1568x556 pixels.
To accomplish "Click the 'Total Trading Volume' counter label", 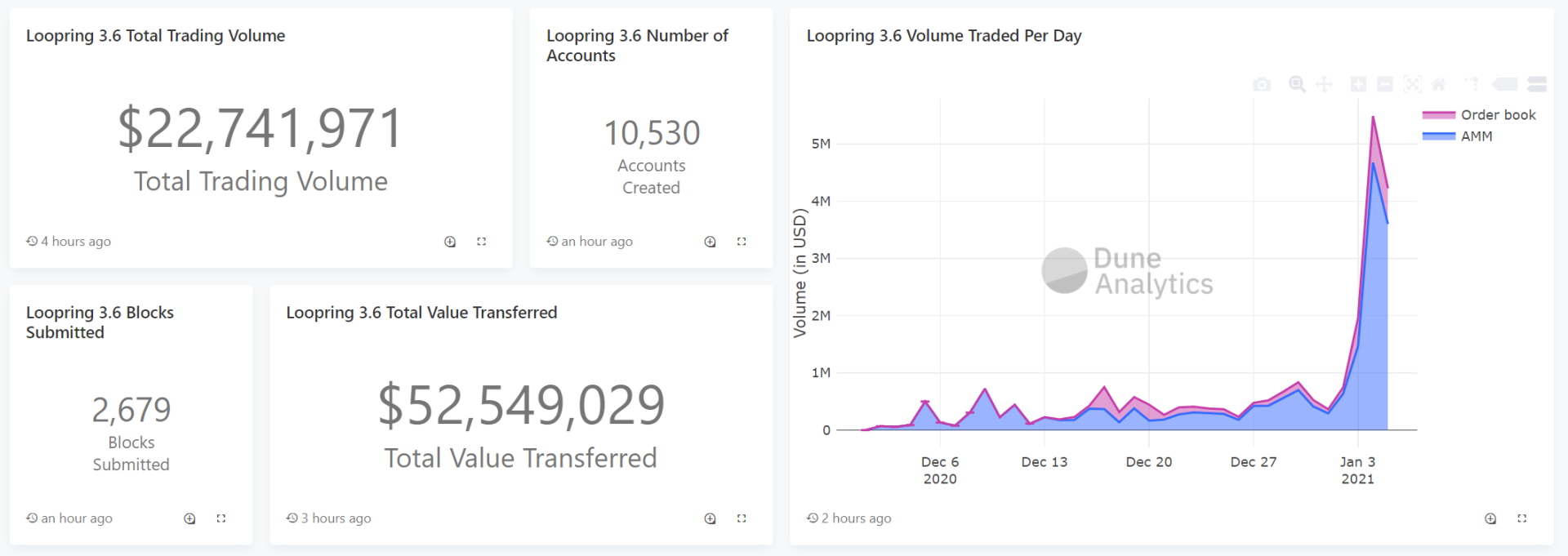I will tap(261, 181).
